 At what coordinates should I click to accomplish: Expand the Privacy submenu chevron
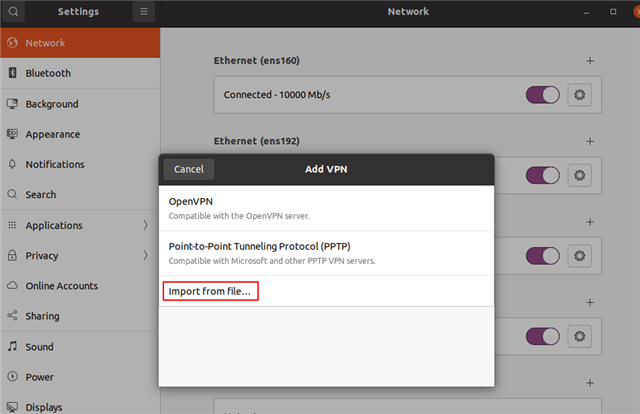click(x=145, y=256)
